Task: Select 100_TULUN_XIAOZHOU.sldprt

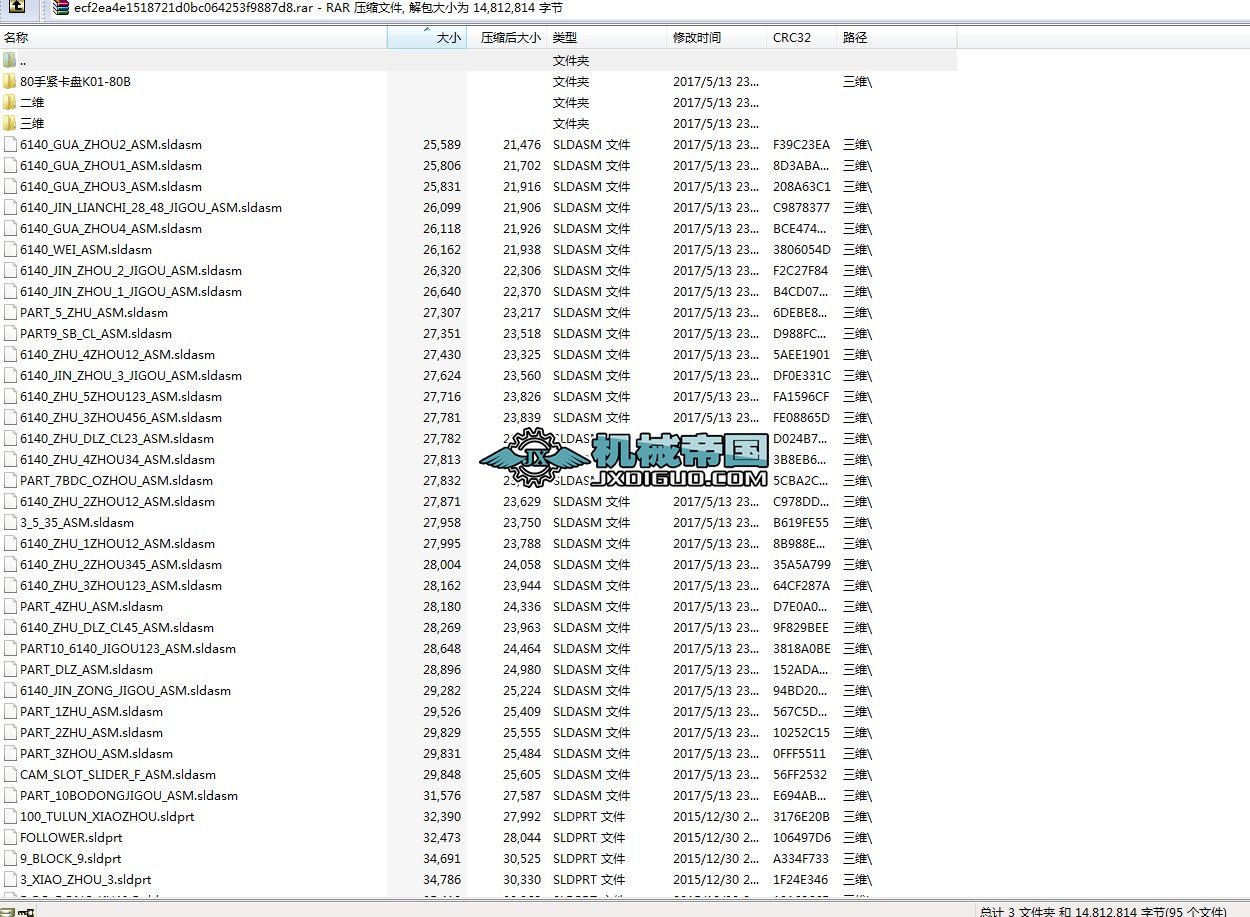Action: click(107, 817)
